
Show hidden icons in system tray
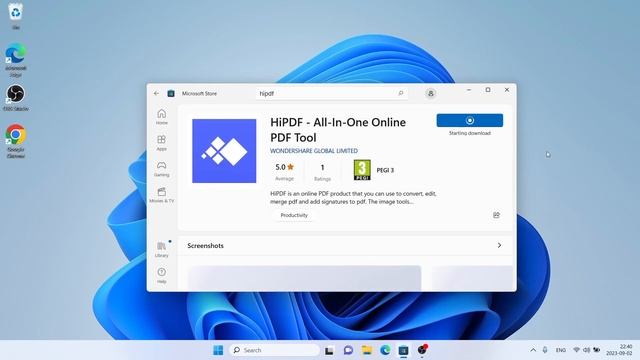(533, 350)
